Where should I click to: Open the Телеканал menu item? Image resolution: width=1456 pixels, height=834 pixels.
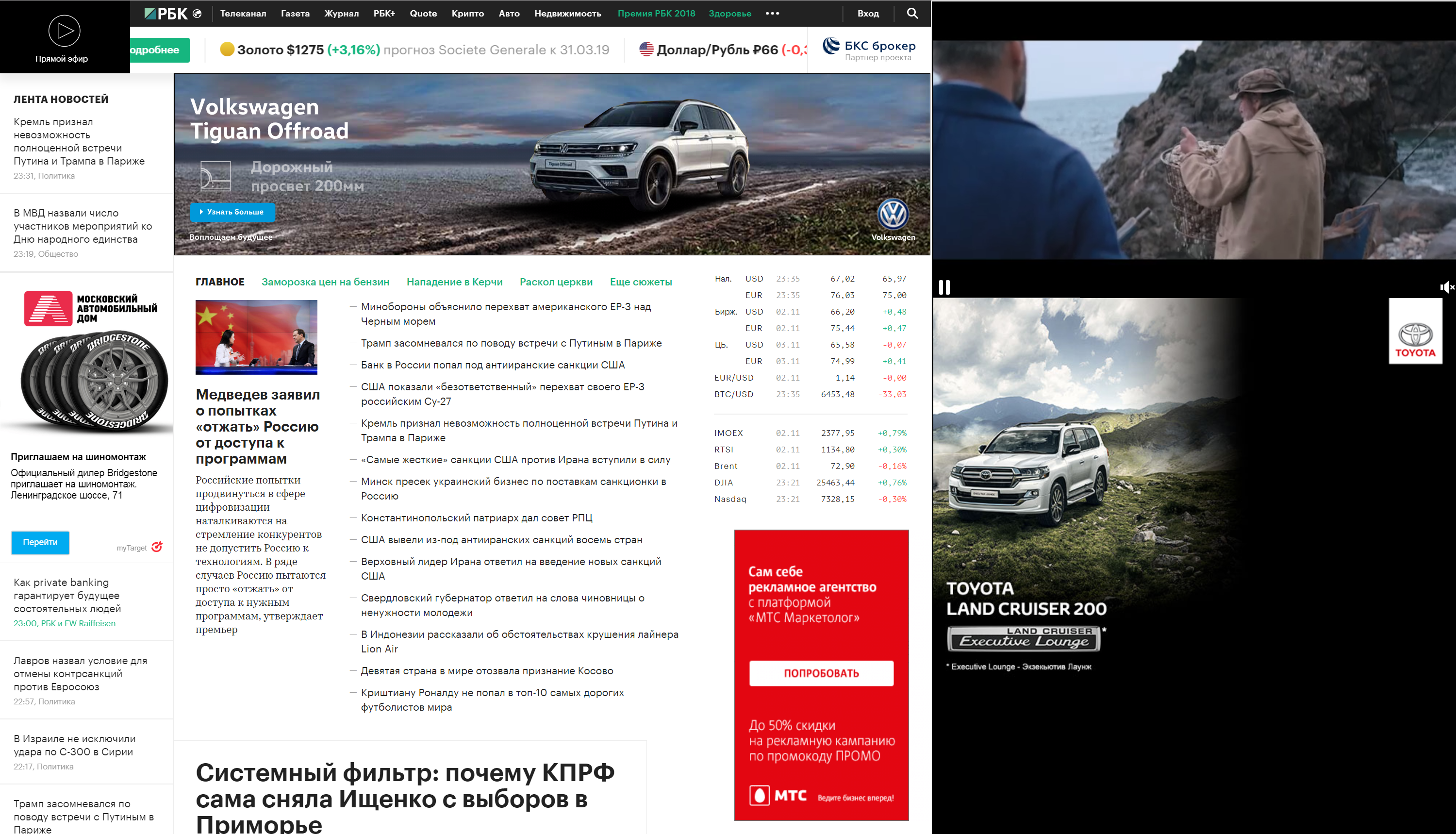(x=243, y=13)
